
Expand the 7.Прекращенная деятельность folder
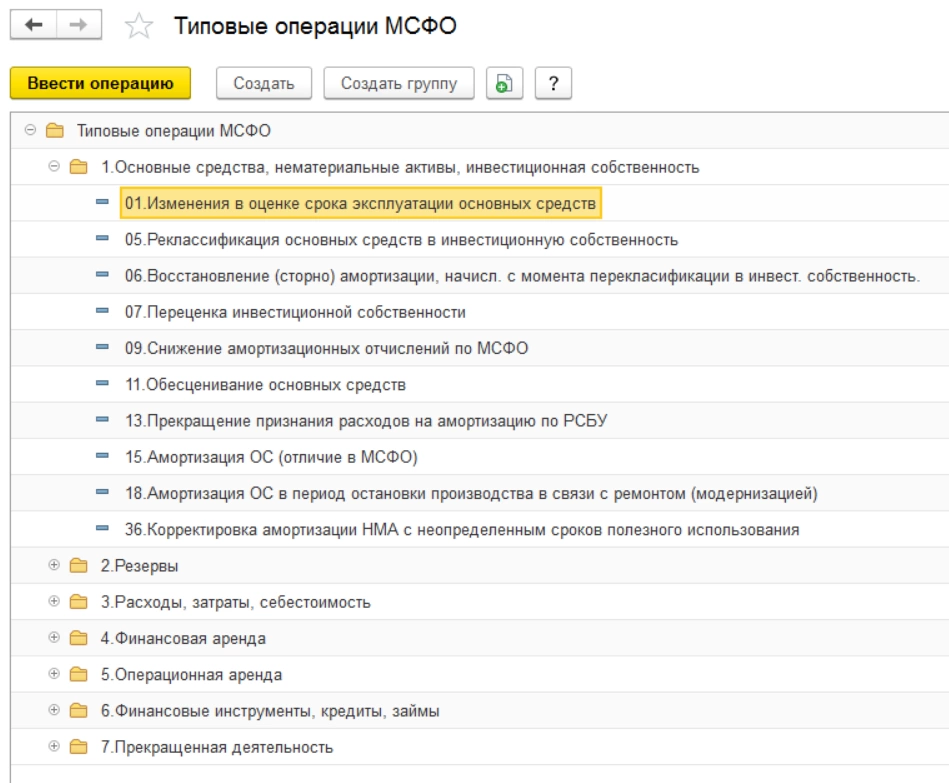click(x=54, y=747)
